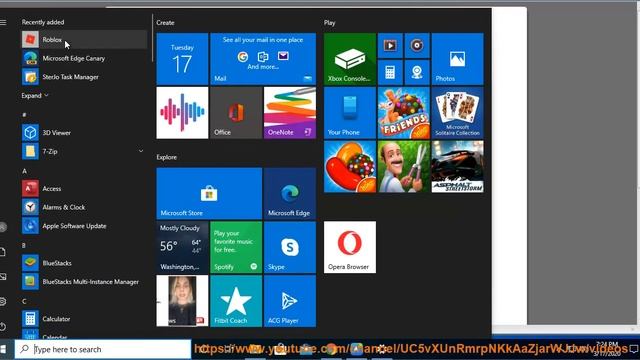Jump to letter A section header

coord(24,171)
